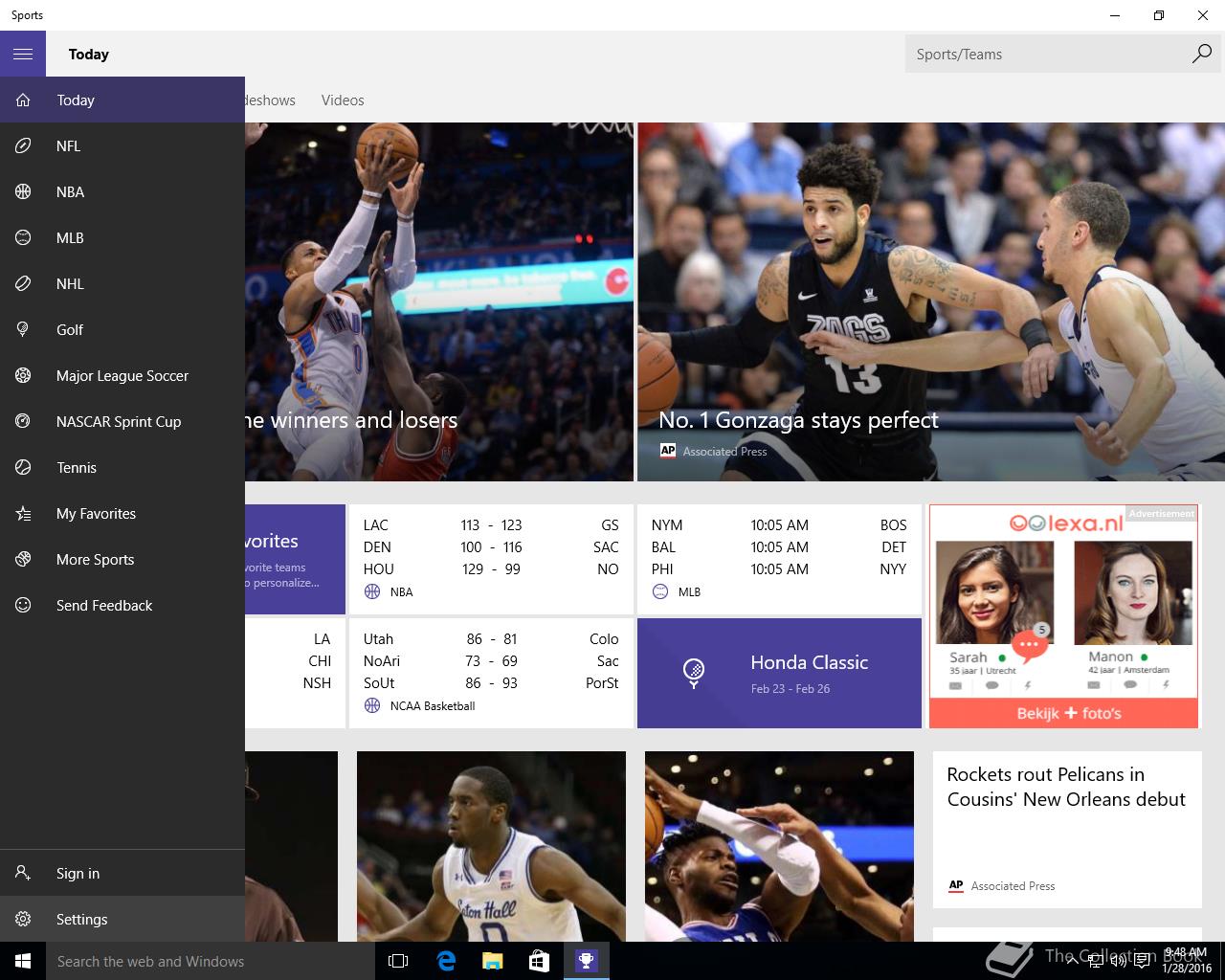Open the NBA menu entry
Viewport: 1225px width, 980px height.
point(122,191)
